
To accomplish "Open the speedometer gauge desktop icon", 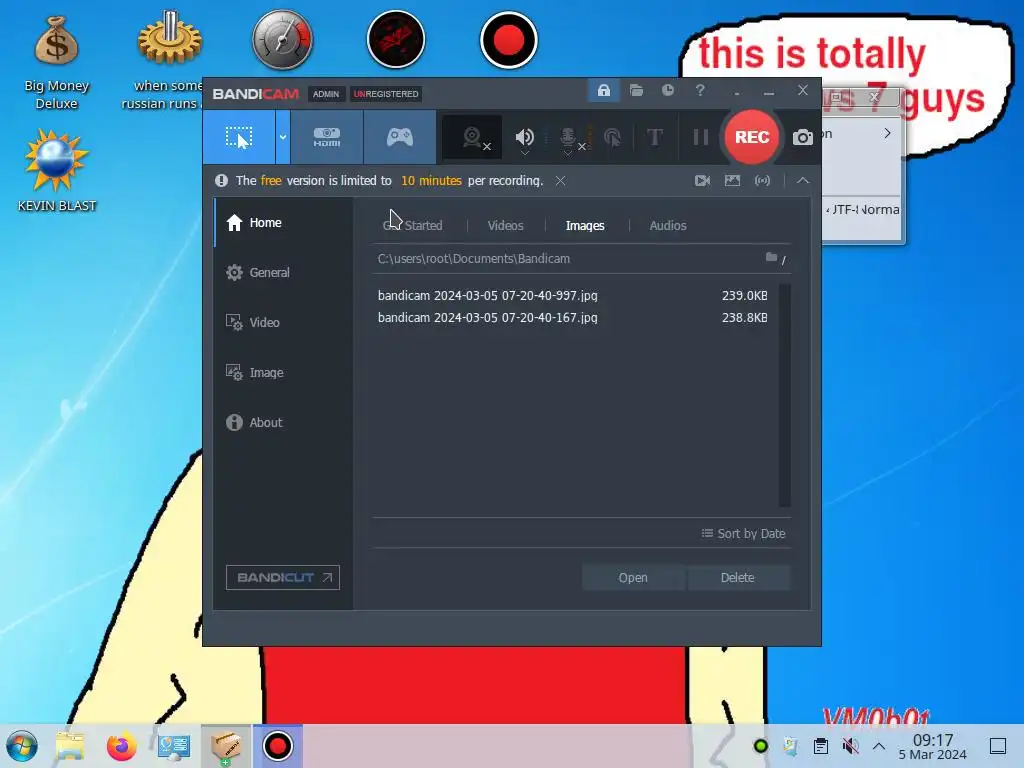I will (x=282, y=40).
